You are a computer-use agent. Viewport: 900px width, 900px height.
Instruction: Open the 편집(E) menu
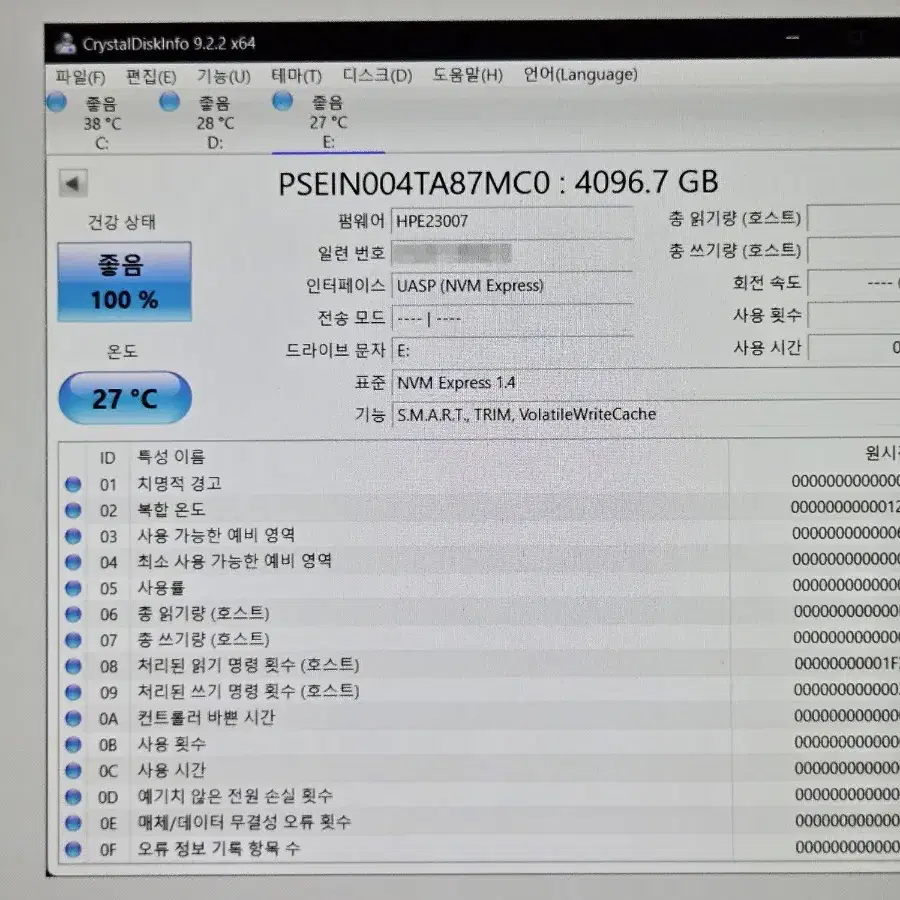click(151, 76)
